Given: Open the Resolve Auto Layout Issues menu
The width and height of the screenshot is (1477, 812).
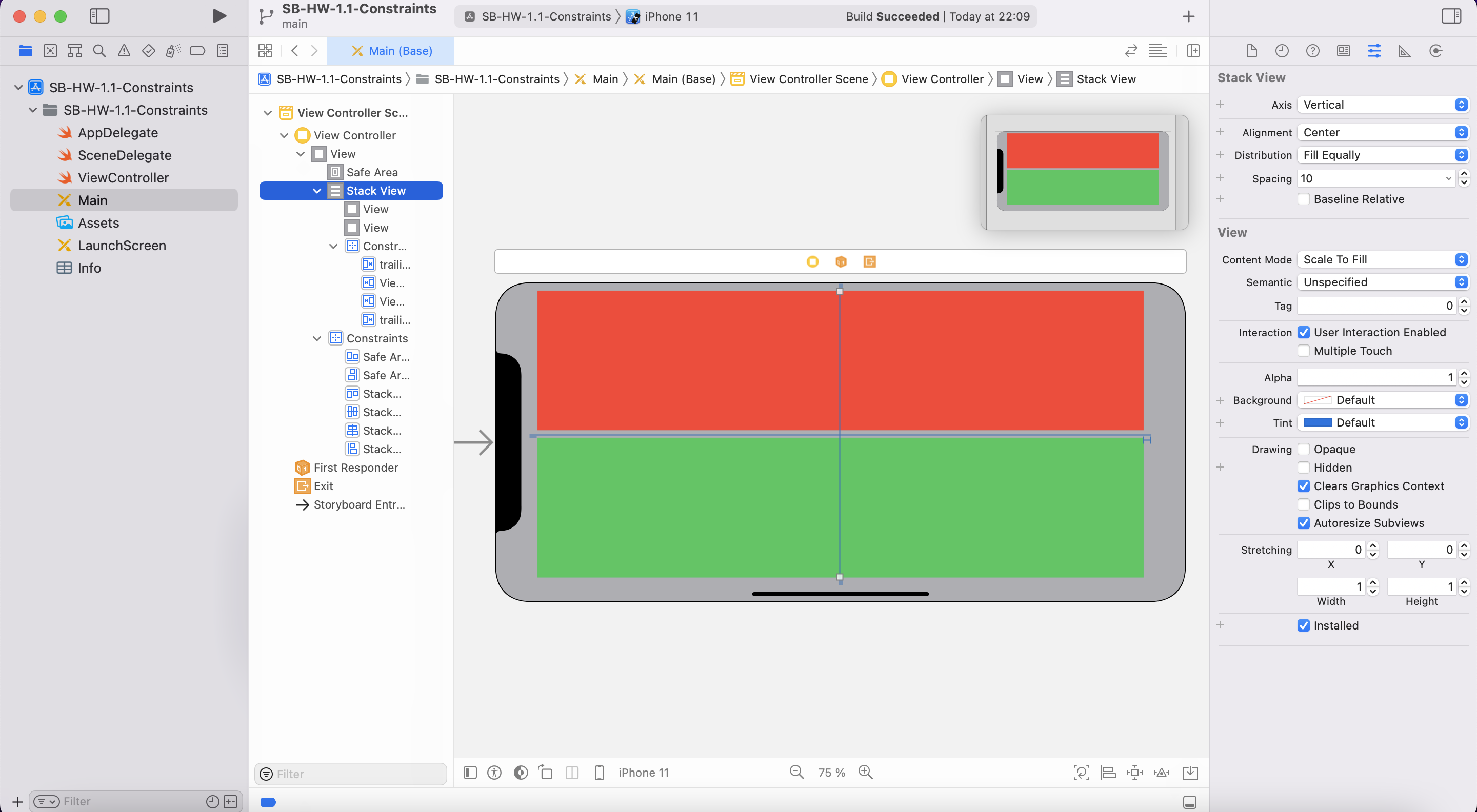Looking at the screenshot, I should [x=1161, y=773].
